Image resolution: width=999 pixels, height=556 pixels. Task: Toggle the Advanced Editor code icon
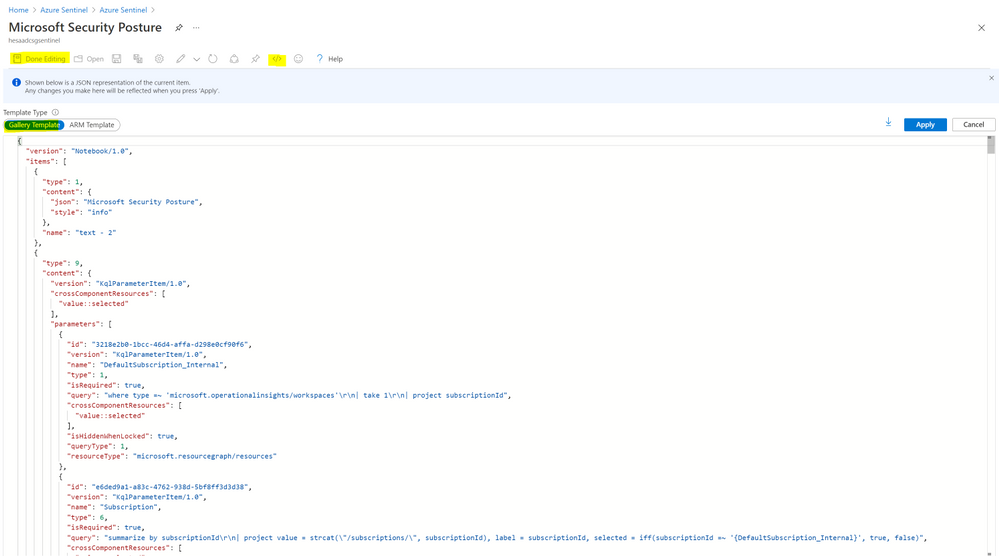pyautogui.click(x=277, y=59)
